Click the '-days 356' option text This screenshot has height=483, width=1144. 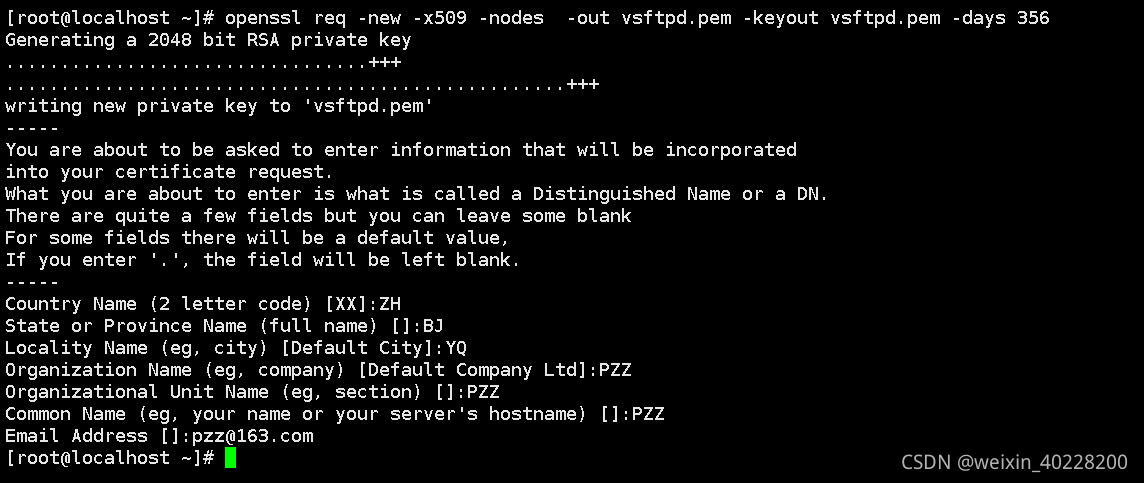coord(1001,18)
